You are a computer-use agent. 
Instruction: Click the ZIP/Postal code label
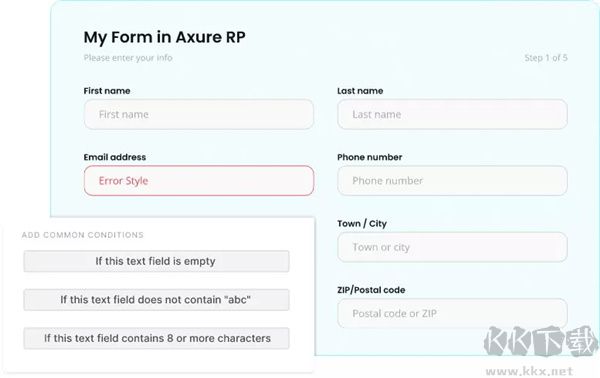371,290
